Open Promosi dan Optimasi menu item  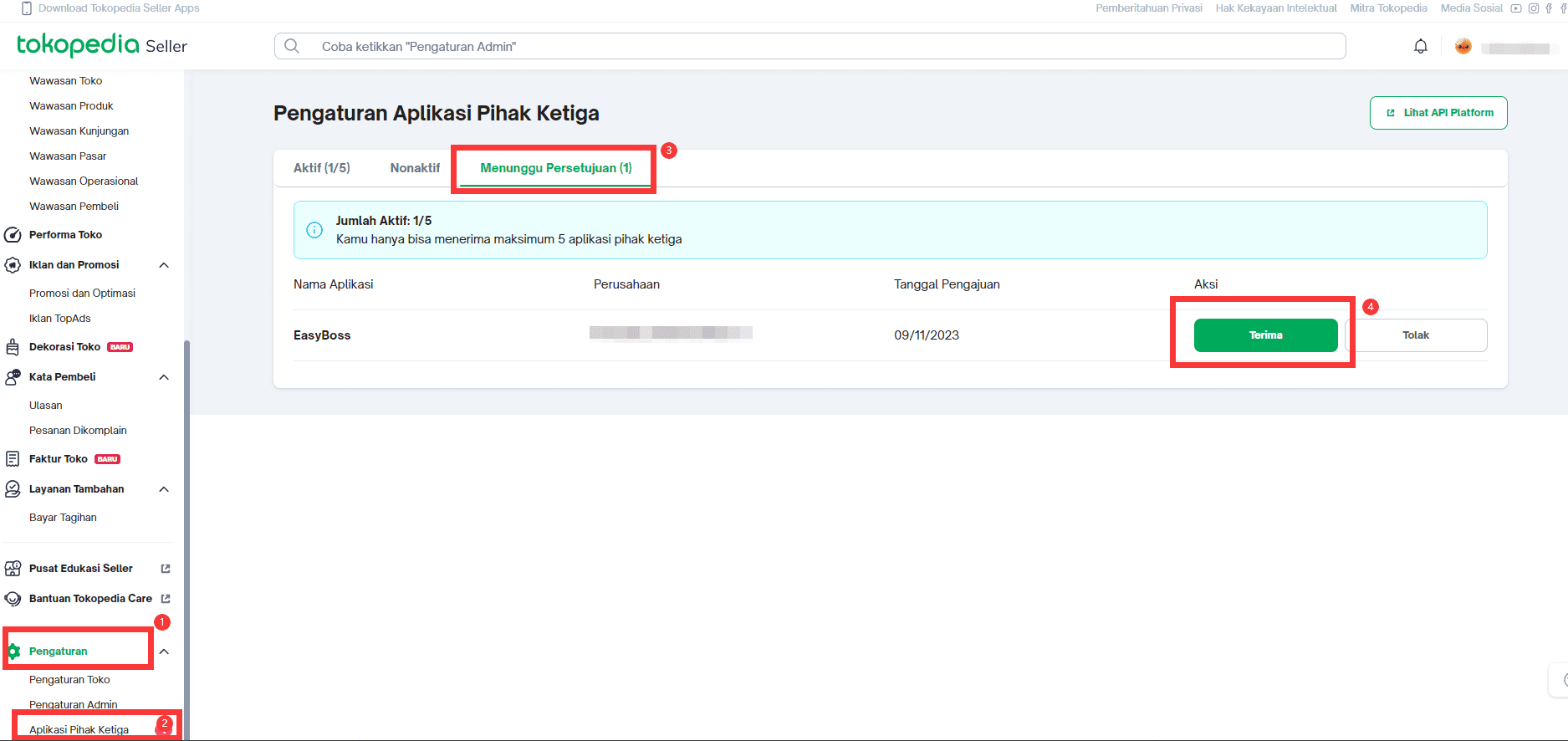point(82,294)
